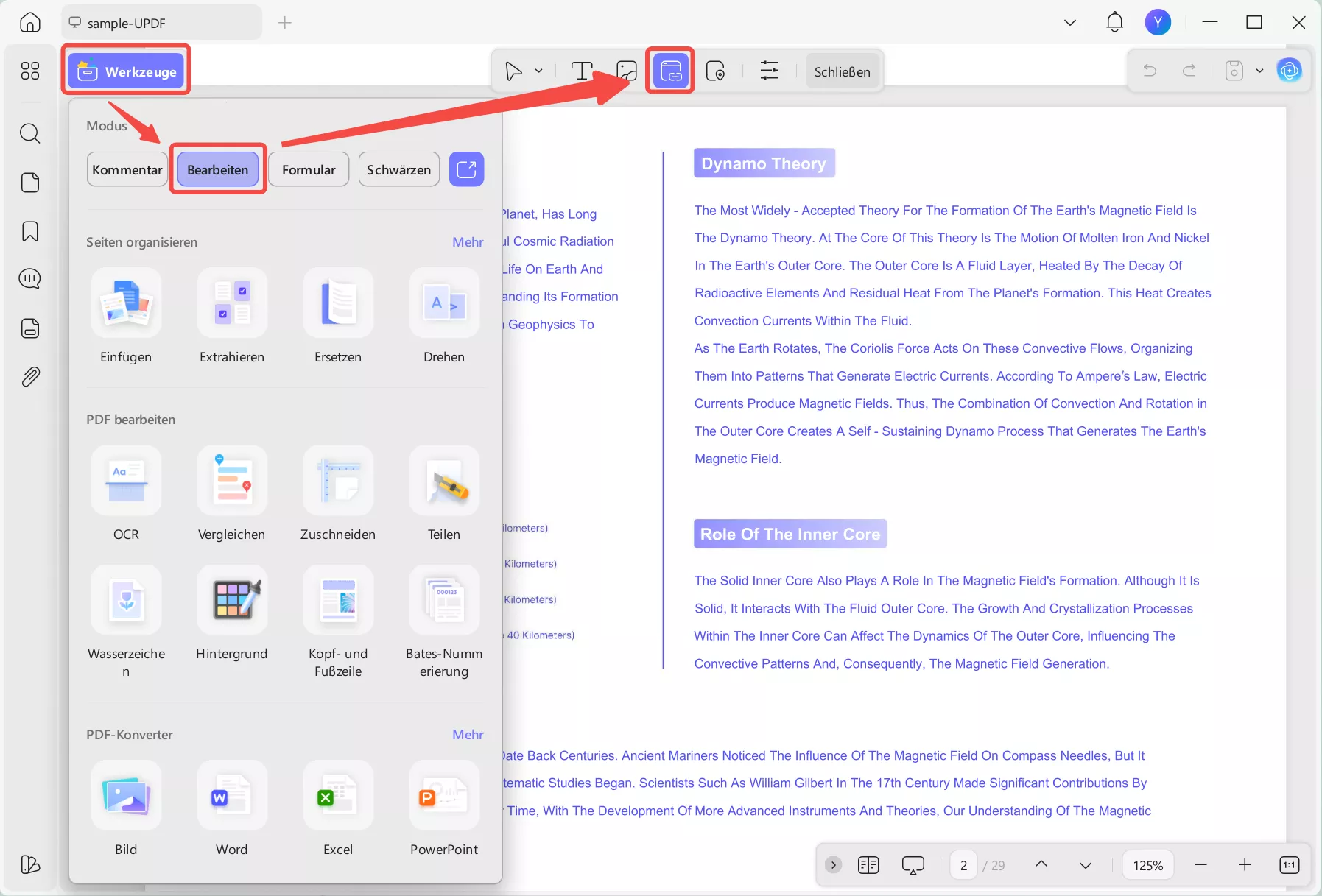Expand the save options dropdown arrow
Viewport: 1322px width, 896px height.
tap(1259, 71)
